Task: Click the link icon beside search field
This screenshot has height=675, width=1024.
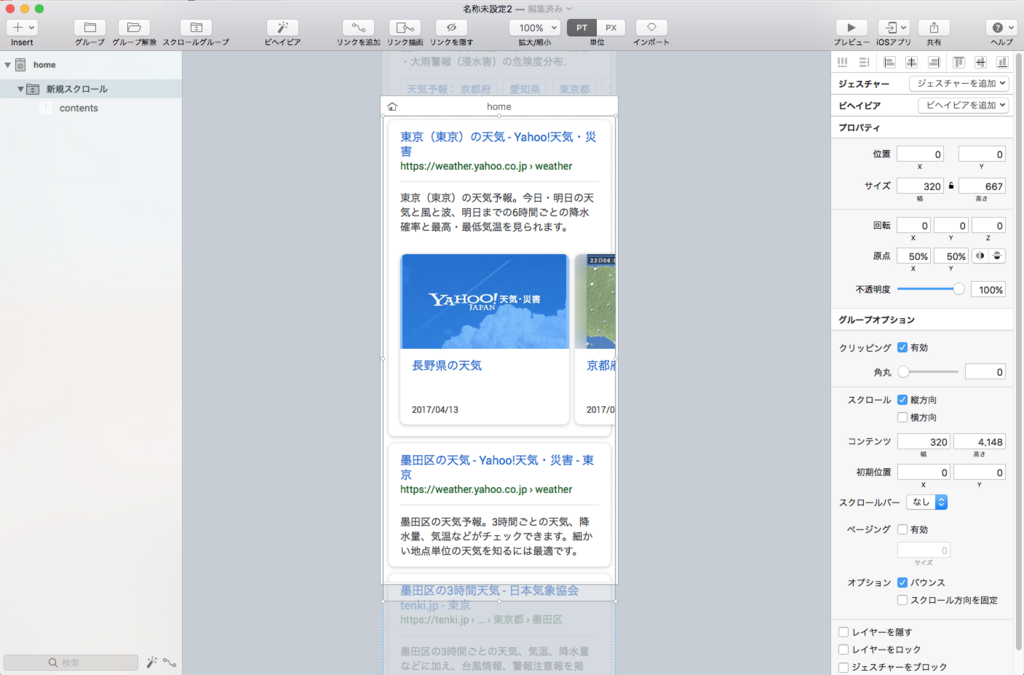Action: pyautogui.click(x=170, y=663)
